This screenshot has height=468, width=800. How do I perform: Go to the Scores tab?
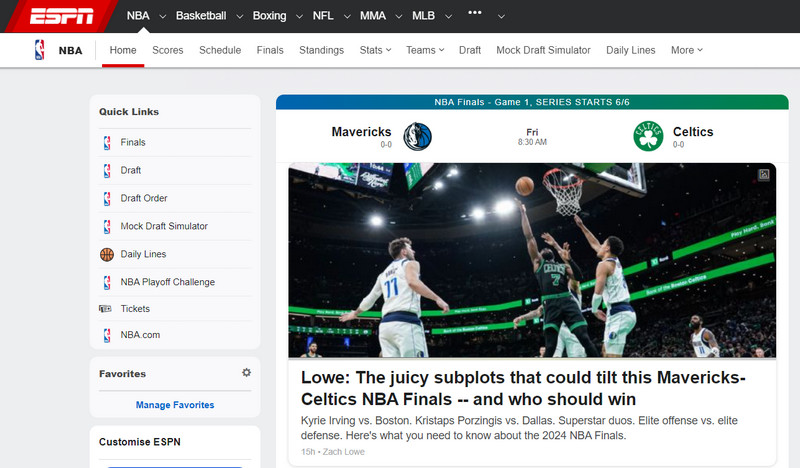(167, 50)
